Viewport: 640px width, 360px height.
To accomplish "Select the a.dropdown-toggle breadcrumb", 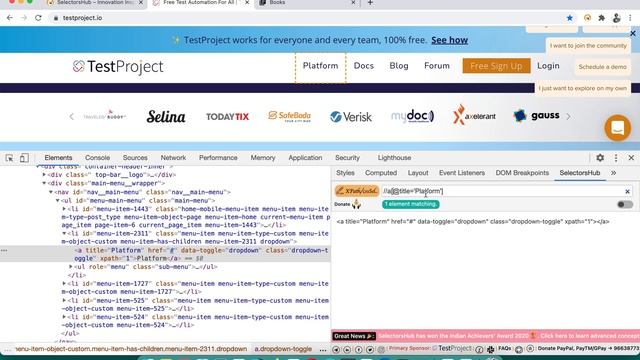I will 283,349.
